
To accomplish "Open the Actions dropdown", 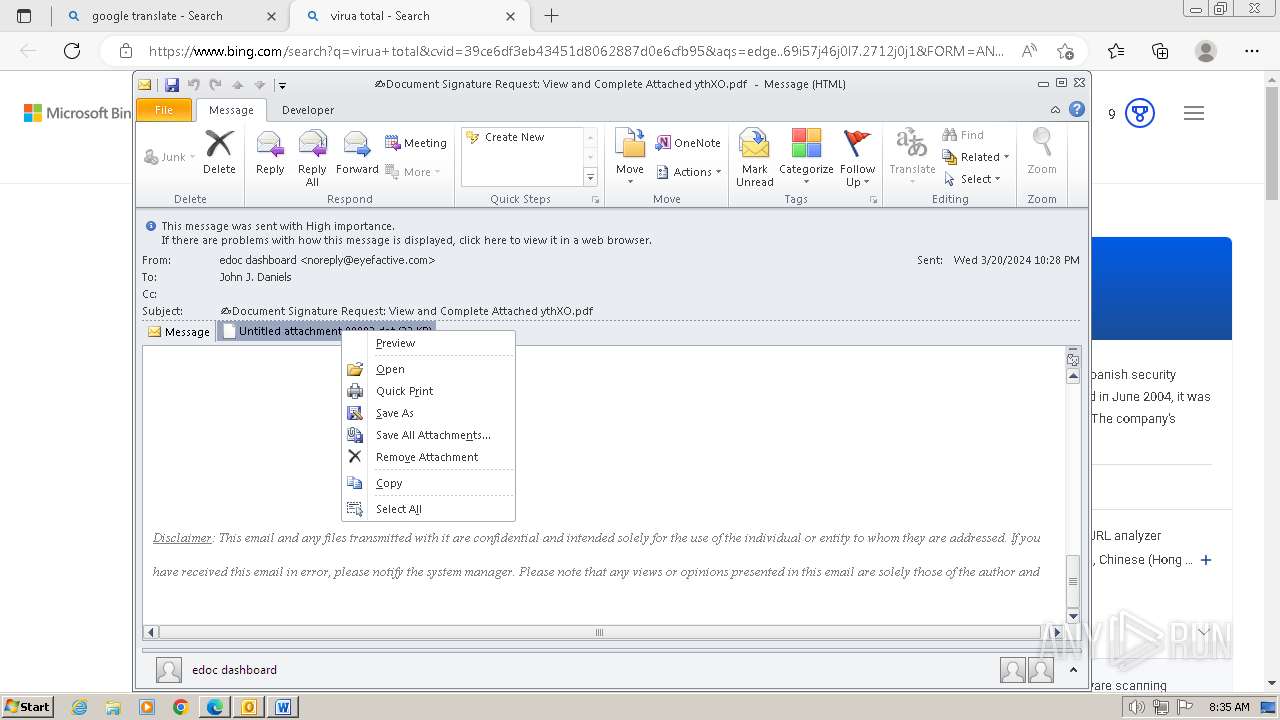I will [x=689, y=172].
